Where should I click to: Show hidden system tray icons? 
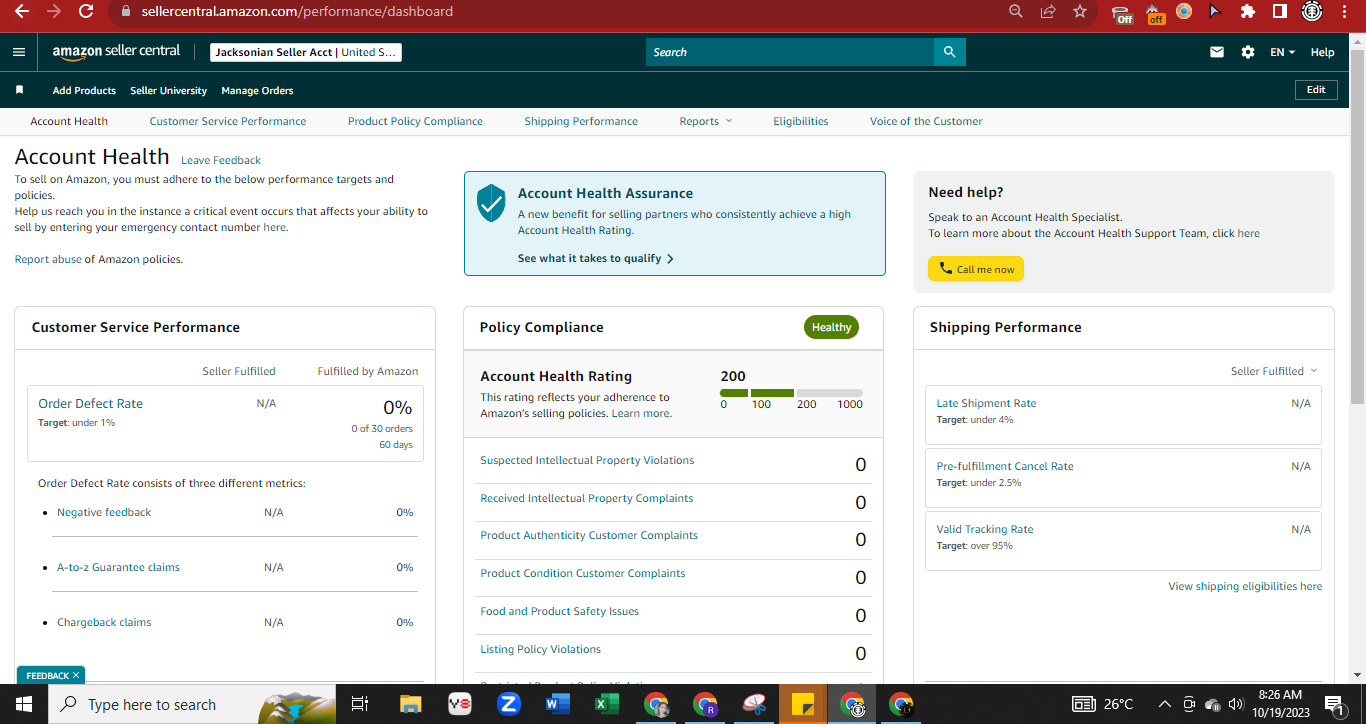[x=1165, y=704]
